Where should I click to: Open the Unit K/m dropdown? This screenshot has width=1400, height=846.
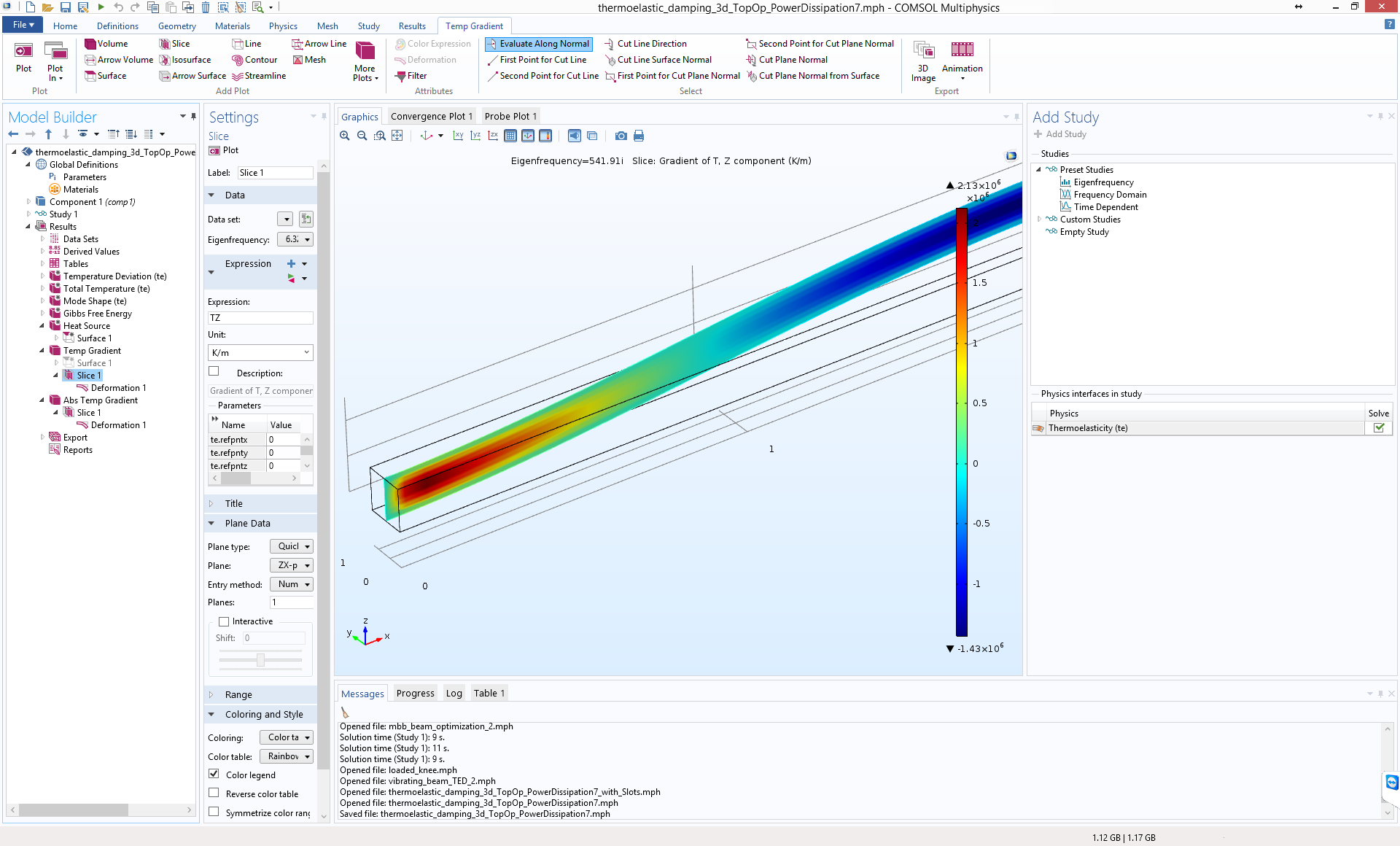coord(260,352)
